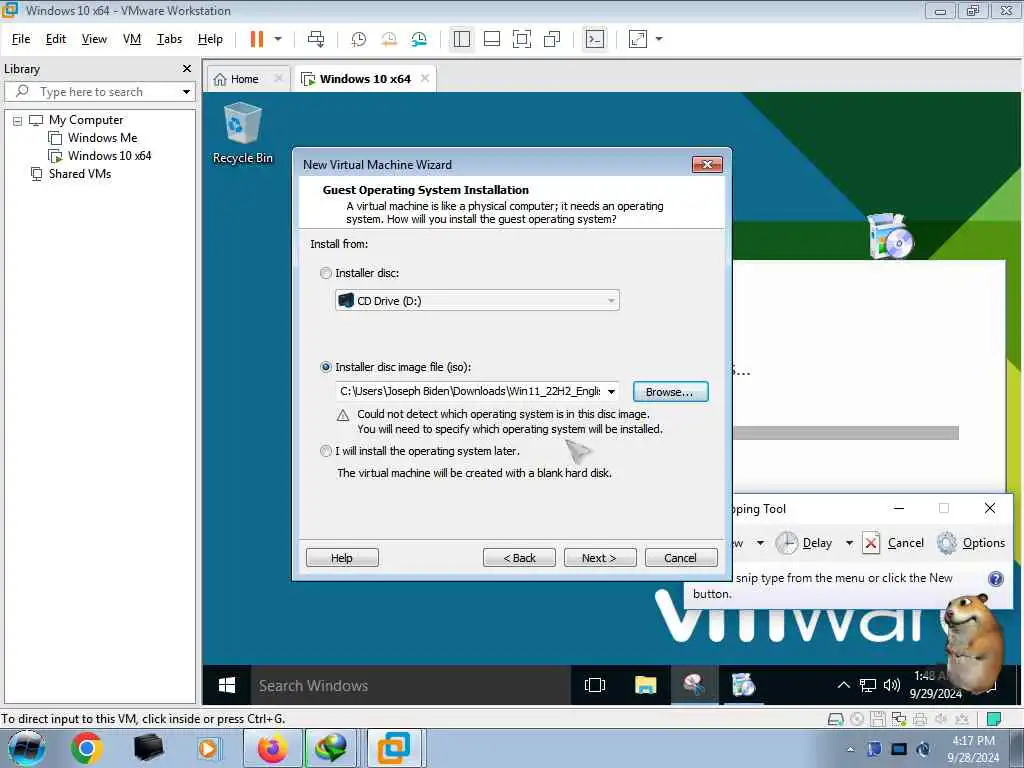Click the guest network tray icon
This screenshot has width=1024, height=768.
[868, 685]
